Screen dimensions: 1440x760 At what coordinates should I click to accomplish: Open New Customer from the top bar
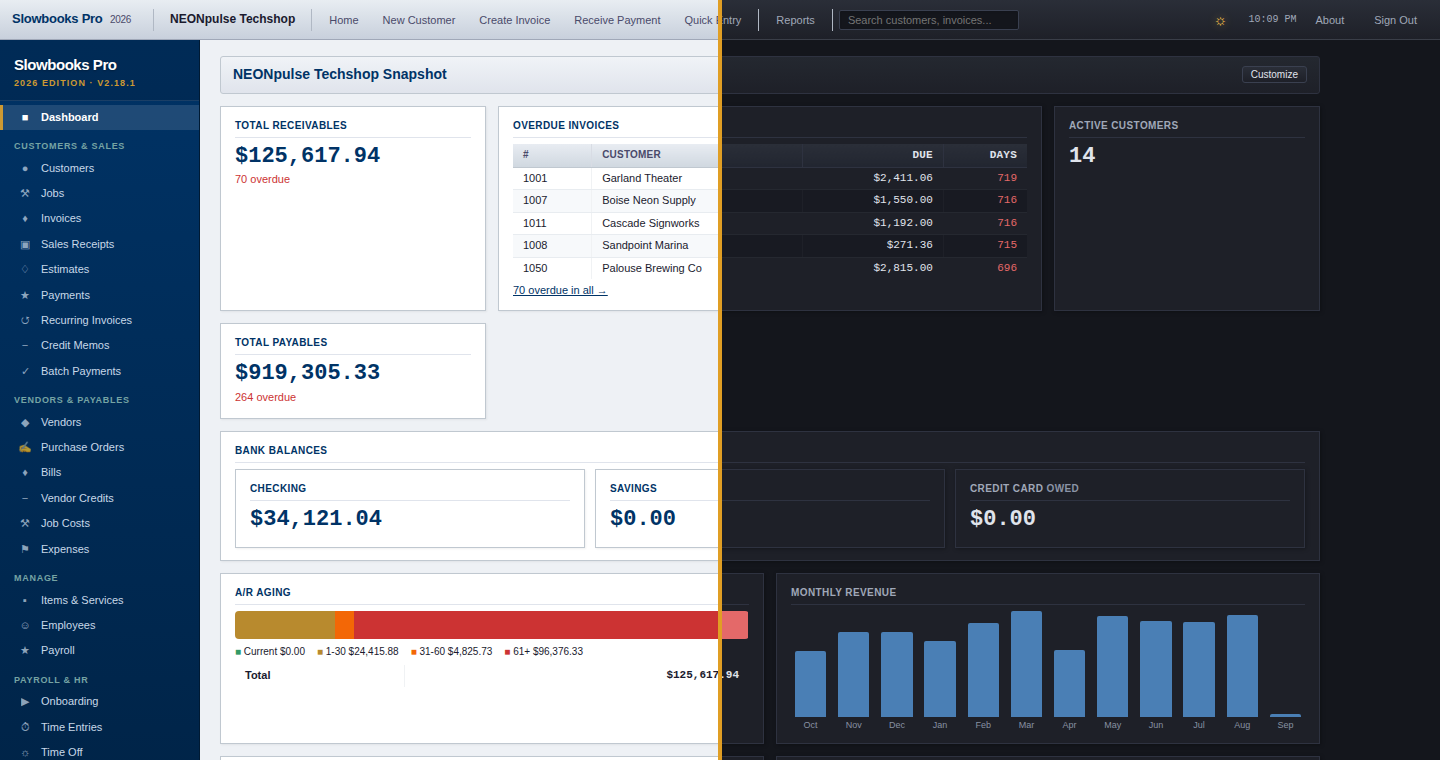419,20
